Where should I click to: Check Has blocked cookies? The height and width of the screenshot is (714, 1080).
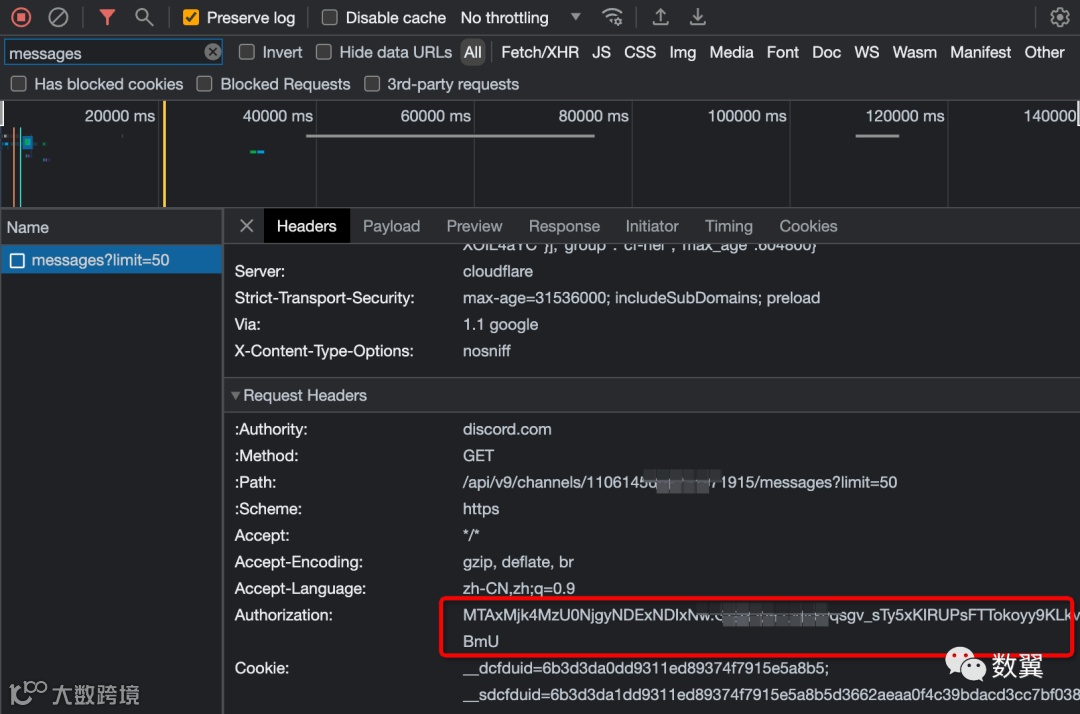[x=19, y=84]
